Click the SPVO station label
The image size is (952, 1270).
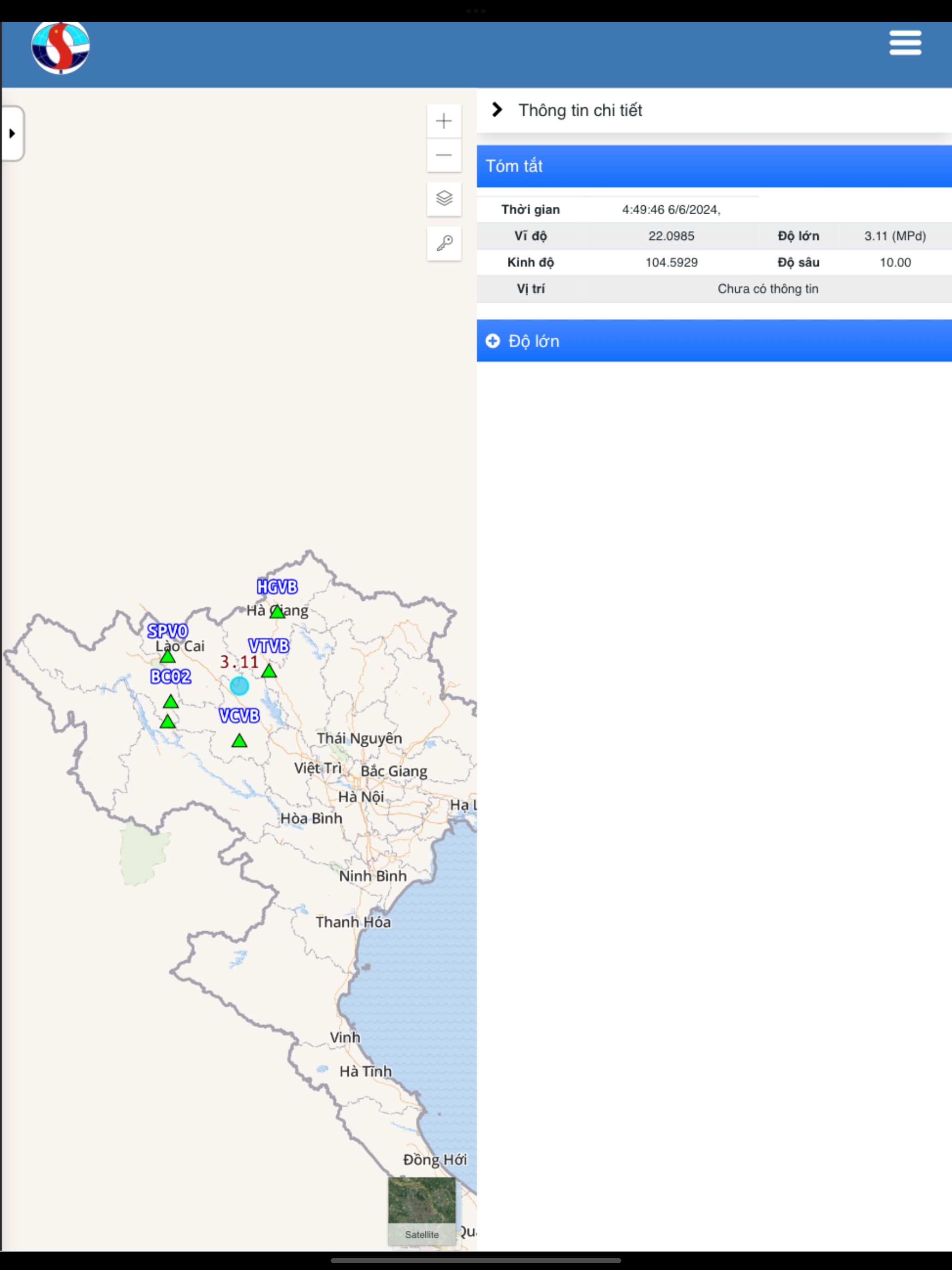(167, 631)
